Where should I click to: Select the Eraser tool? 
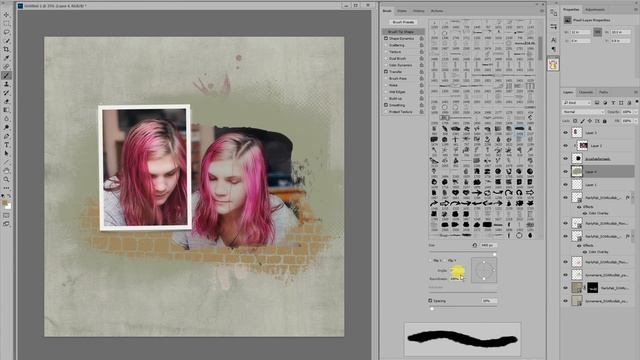coord(6,101)
